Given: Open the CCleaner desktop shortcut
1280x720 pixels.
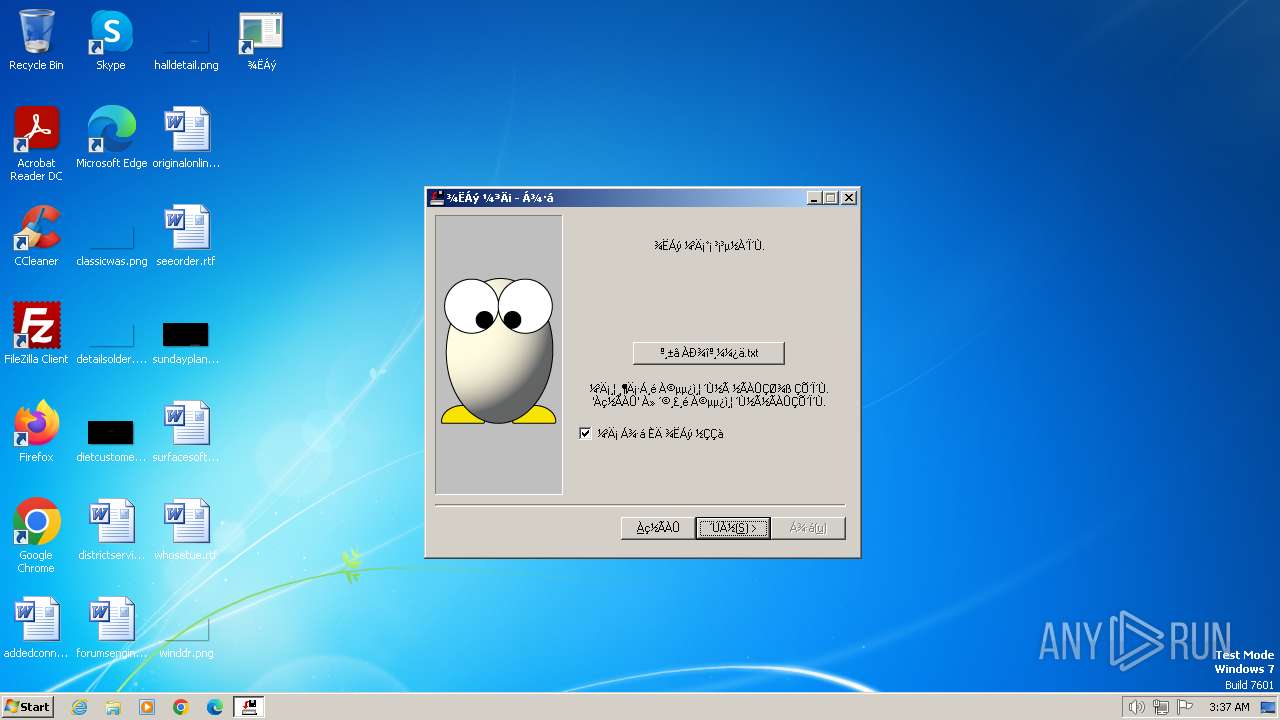Looking at the screenshot, I should coord(36,236).
